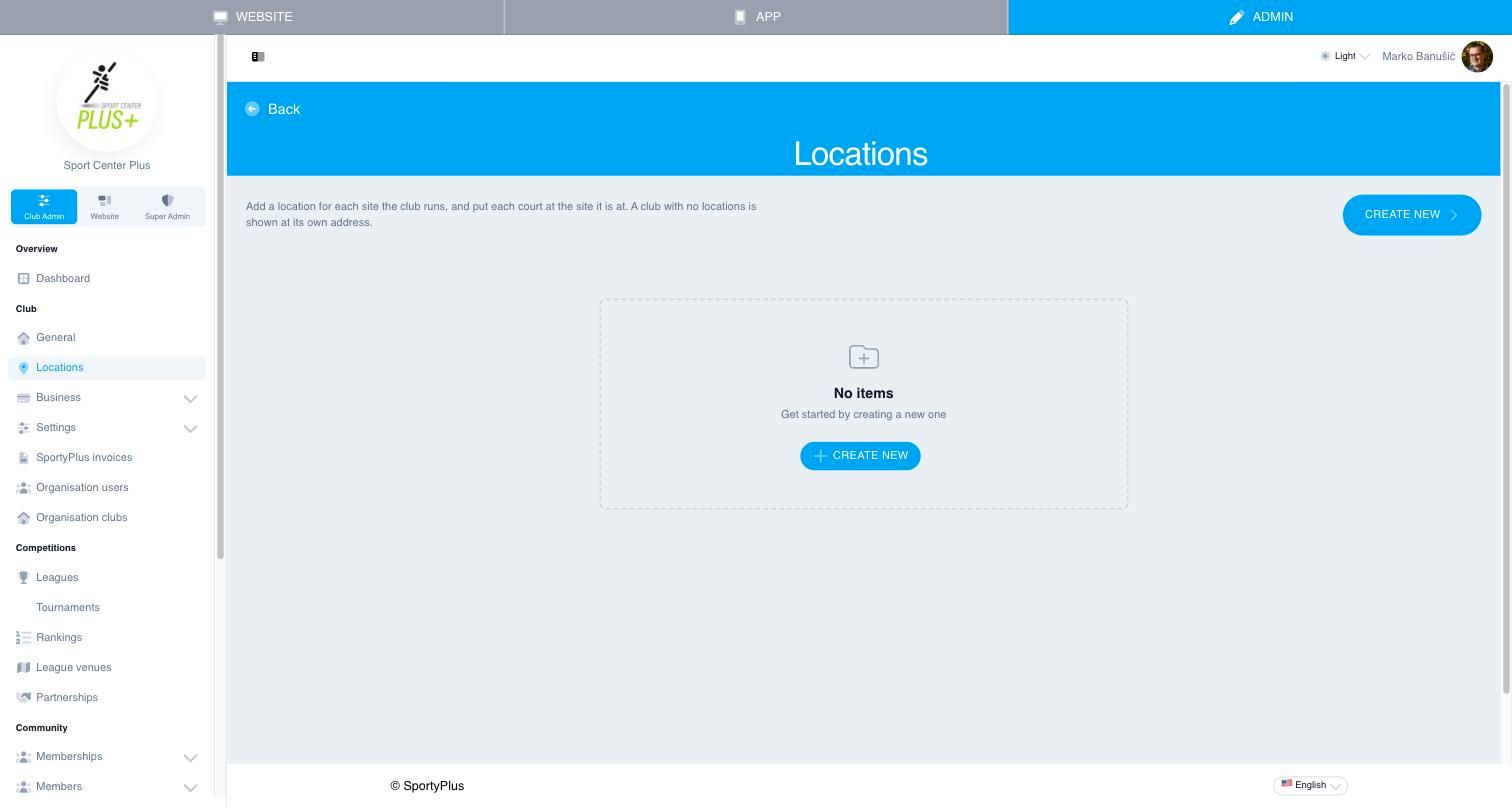Open the Sport Center Plus logo
The height and width of the screenshot is (808, 1512).
[107, 101]
